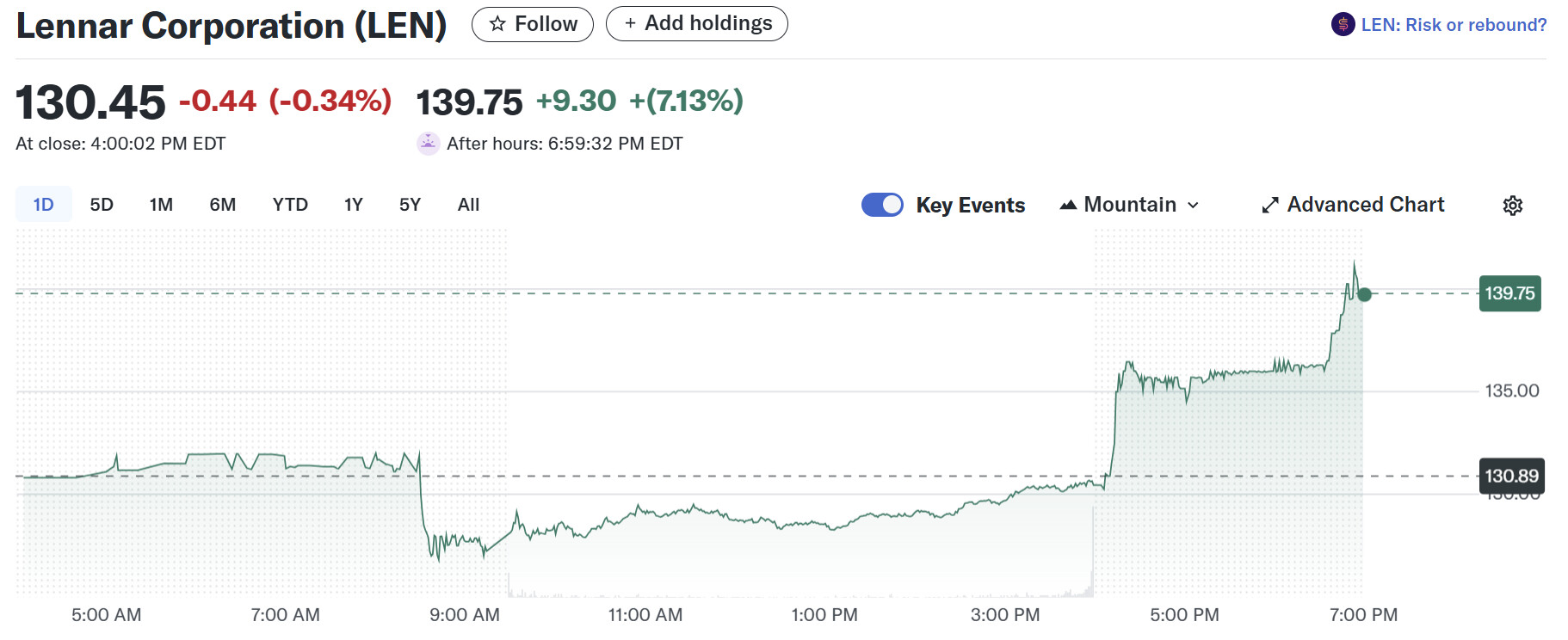1568x640 pixels.
Task: Click the Advanced Chart expand arrows icon
Action: click(1269, 206)
